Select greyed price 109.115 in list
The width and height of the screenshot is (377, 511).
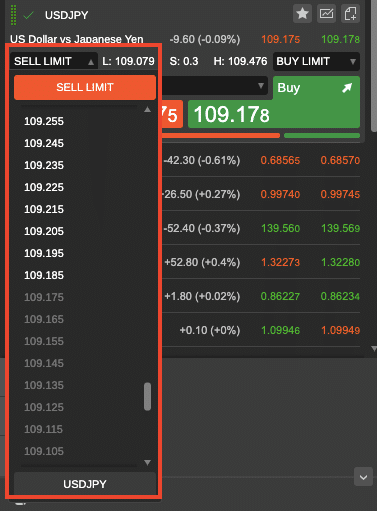point(44,429)
